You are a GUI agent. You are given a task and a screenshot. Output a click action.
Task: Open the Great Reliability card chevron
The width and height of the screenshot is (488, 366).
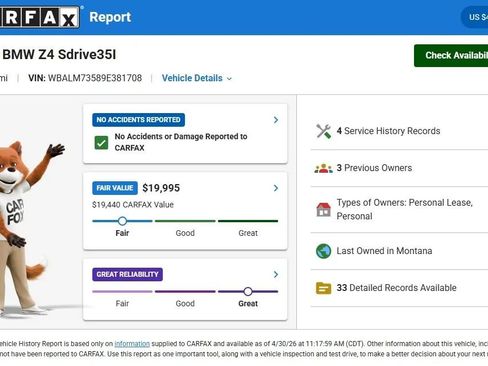tap(276, 274)
